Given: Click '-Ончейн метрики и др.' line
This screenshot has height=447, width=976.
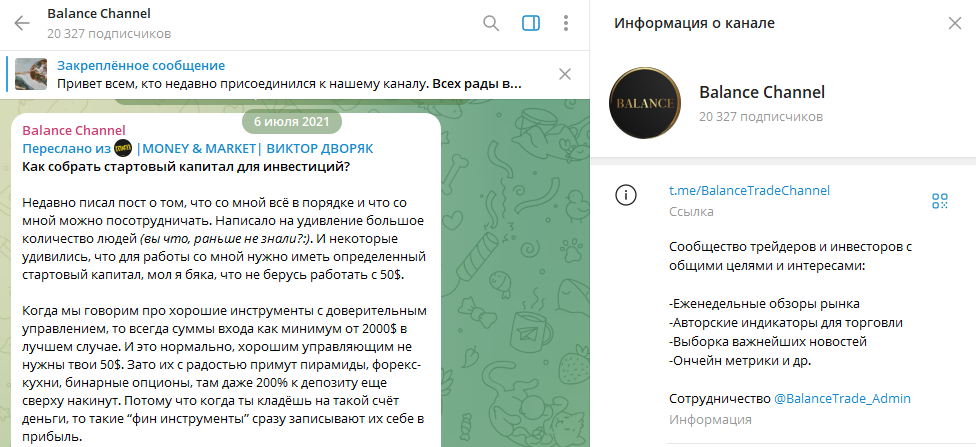Looking at the screenshot, I should 740,360.
